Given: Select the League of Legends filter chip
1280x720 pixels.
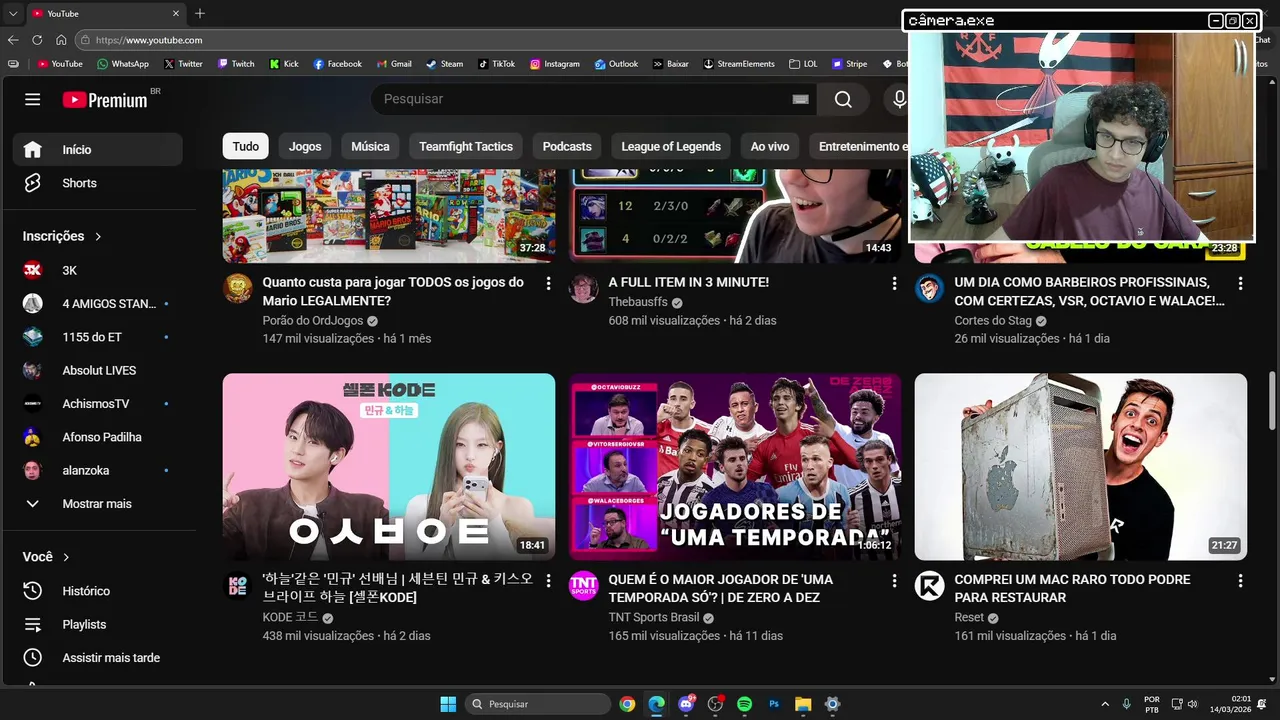Looking at the screenshot, I should [x=671, y=146].
